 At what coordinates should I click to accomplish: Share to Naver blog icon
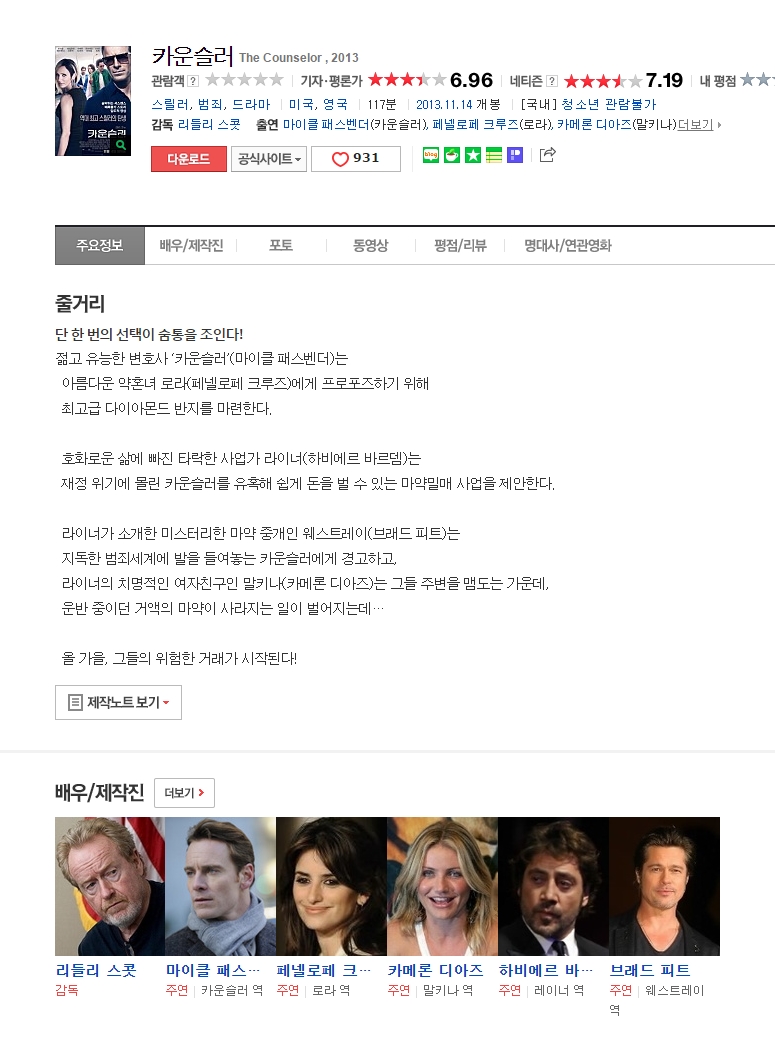[431, 155]
